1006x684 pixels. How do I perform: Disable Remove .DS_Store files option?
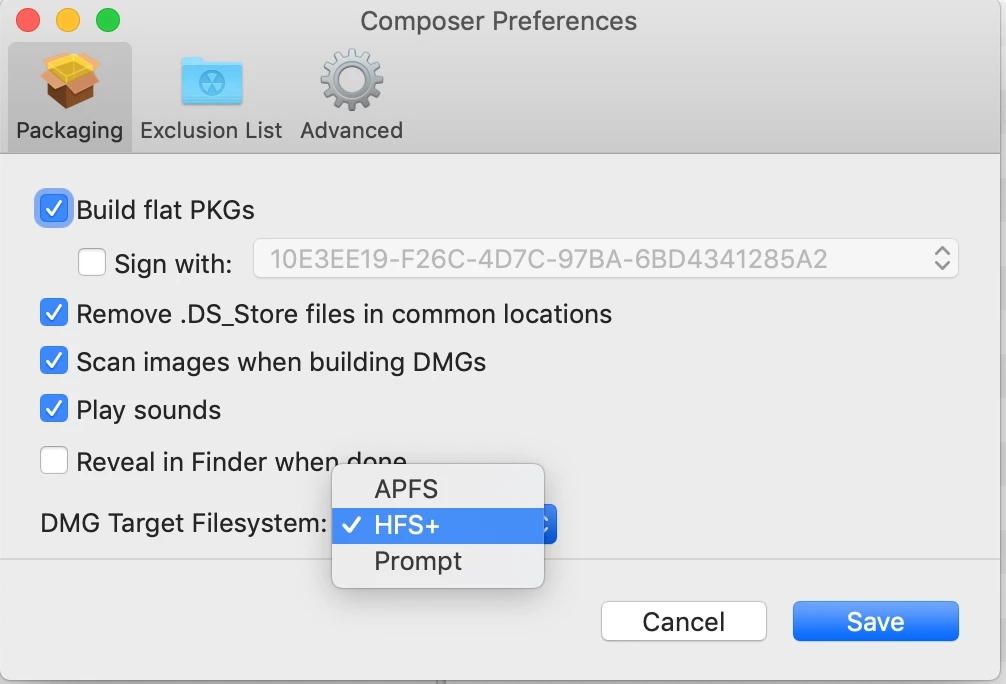[54, 312]
